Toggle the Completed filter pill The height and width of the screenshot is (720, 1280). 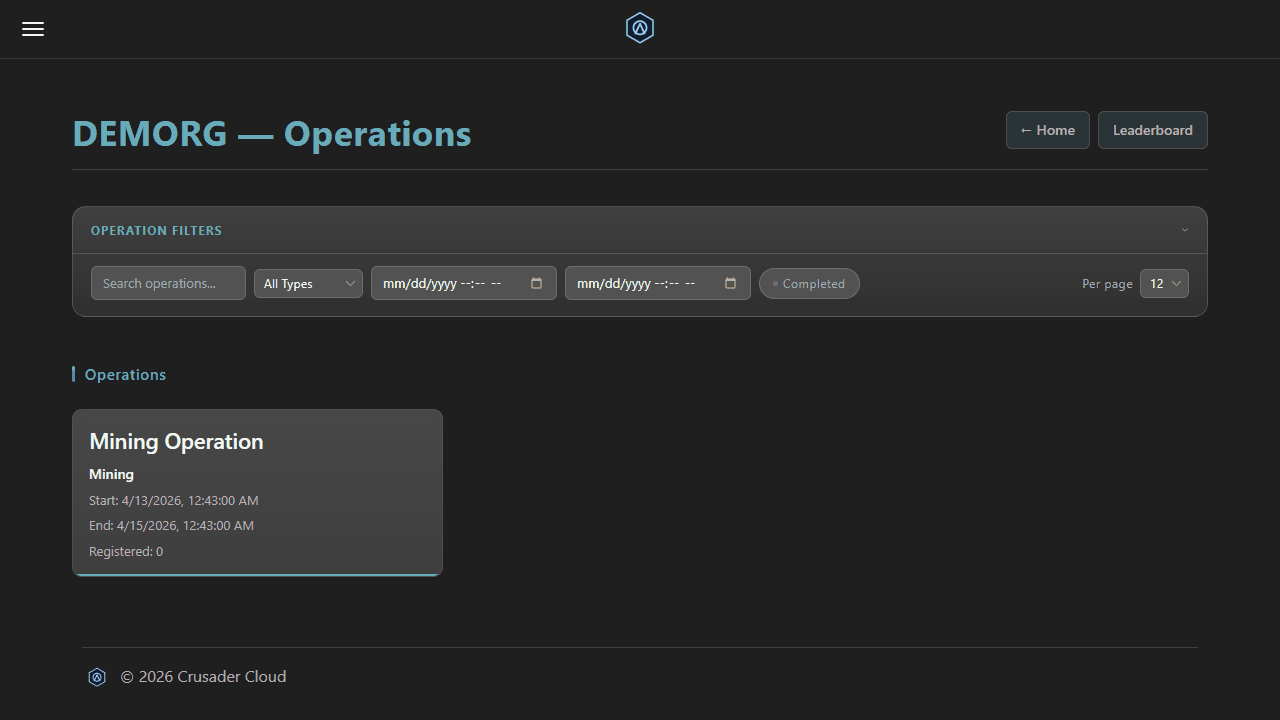(809, 283)
